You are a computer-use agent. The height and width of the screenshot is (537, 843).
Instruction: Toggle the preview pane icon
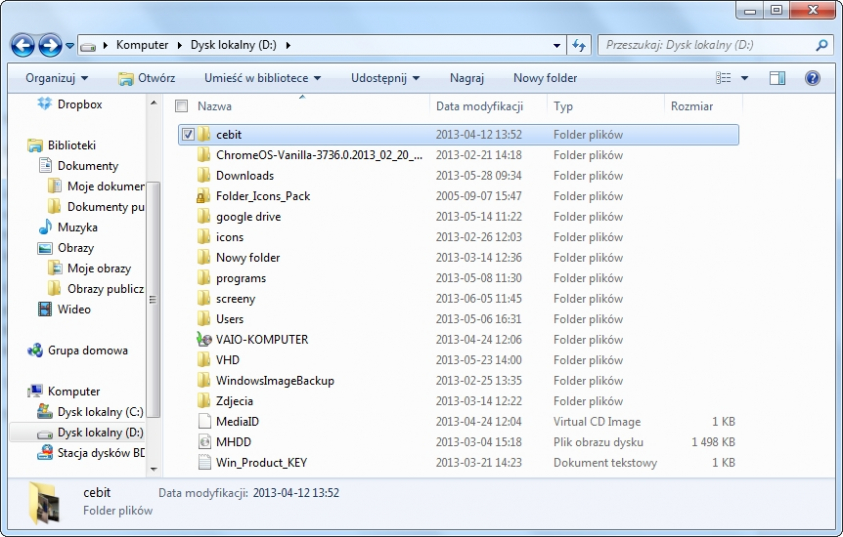pos(777,78)
